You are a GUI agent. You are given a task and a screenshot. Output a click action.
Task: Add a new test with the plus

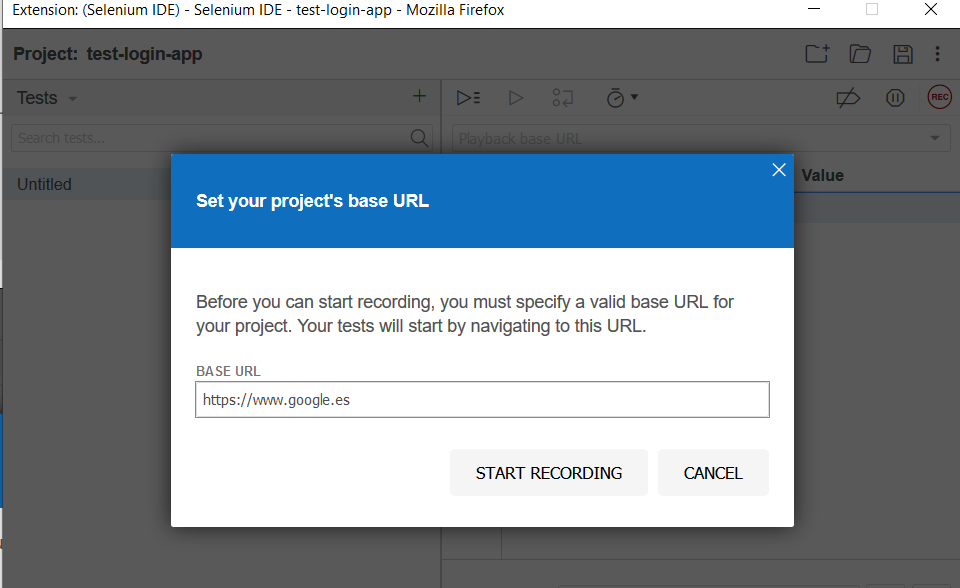click(419, 96)
